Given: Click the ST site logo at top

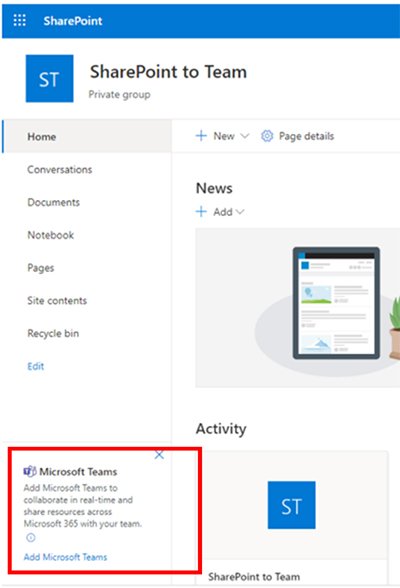Looking at the screenshot, I should (x=49, y=78).
